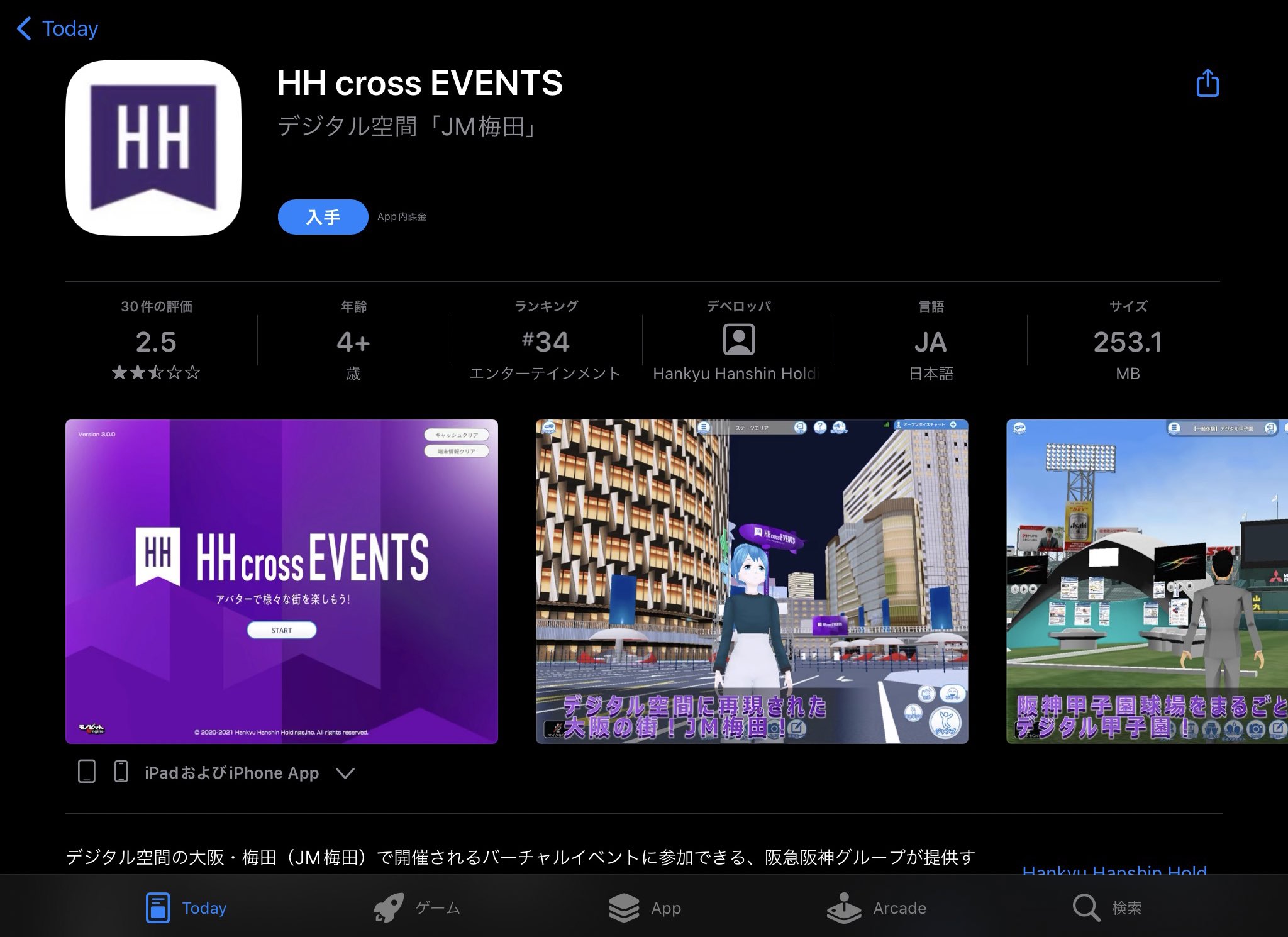This screenshot has width=1288, height=937.
Task: Tap the サイズ column header
Action: click(1128, 306)
